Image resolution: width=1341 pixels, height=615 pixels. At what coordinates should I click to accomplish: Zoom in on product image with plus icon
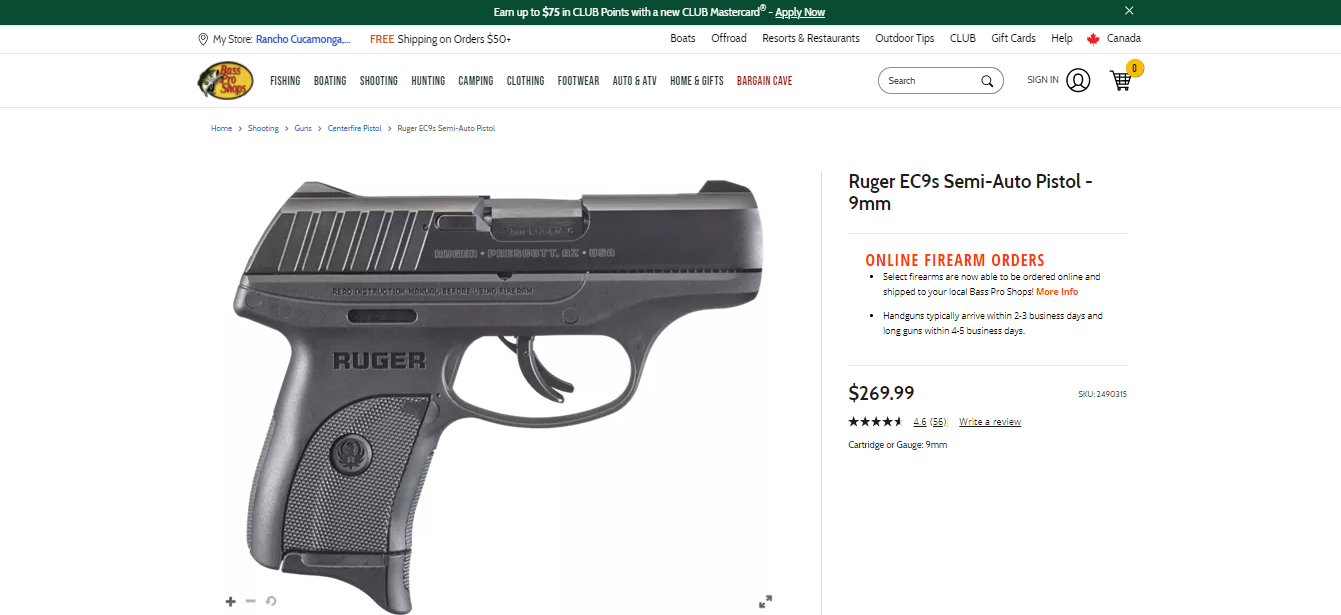point(231,601)
